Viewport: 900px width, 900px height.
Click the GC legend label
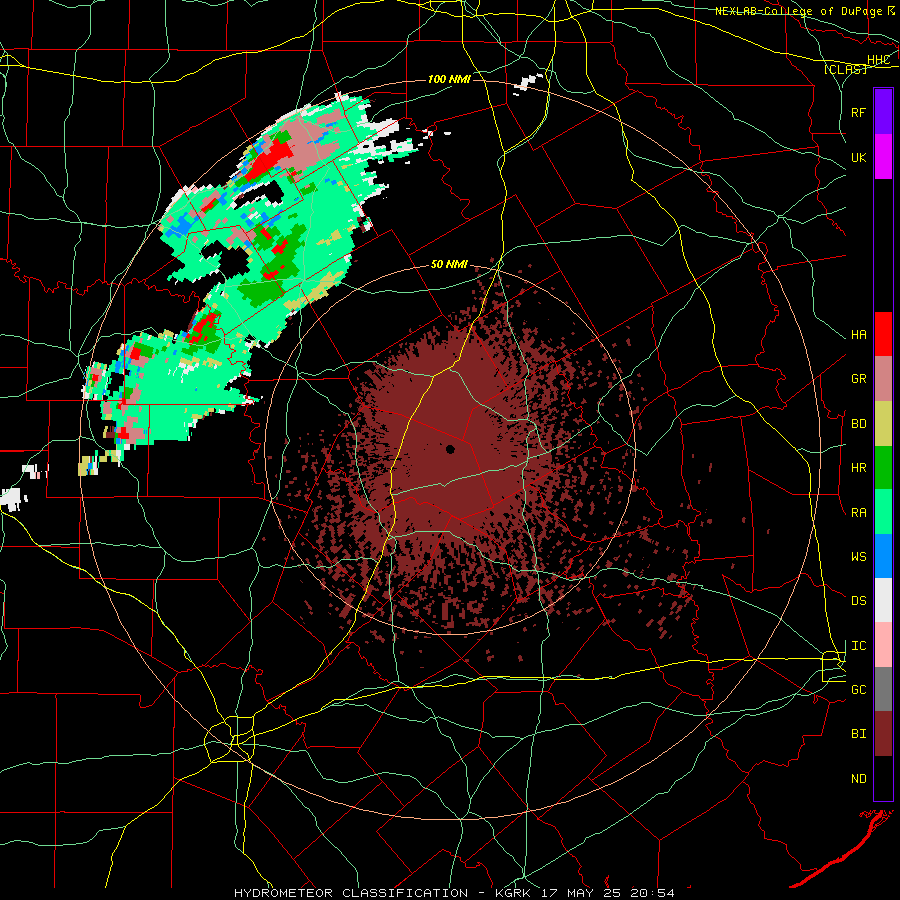859,690
